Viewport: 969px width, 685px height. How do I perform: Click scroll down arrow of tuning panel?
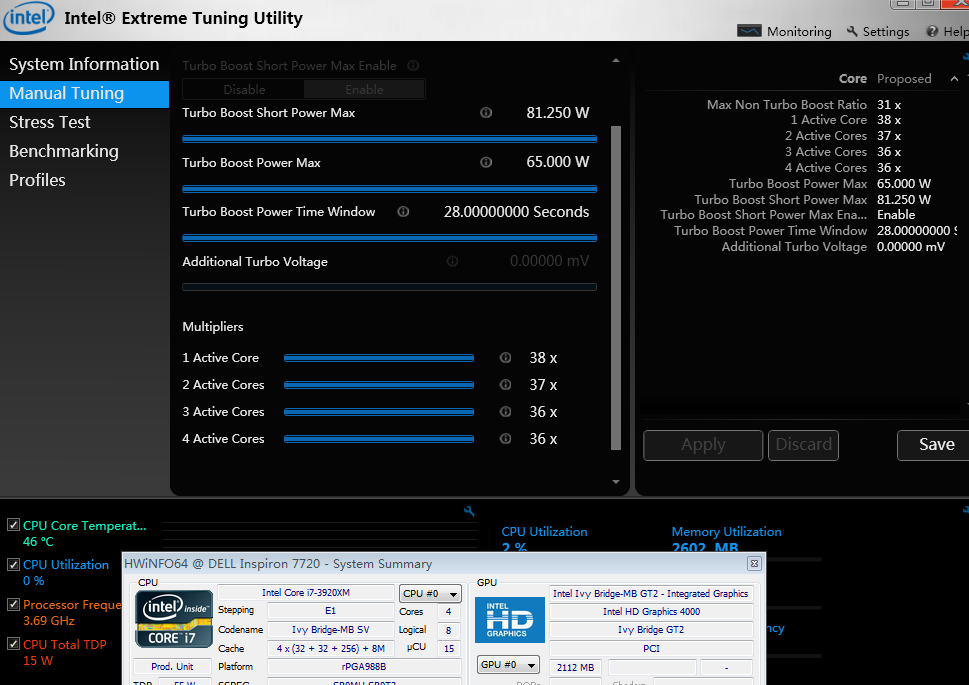[616, 482]
